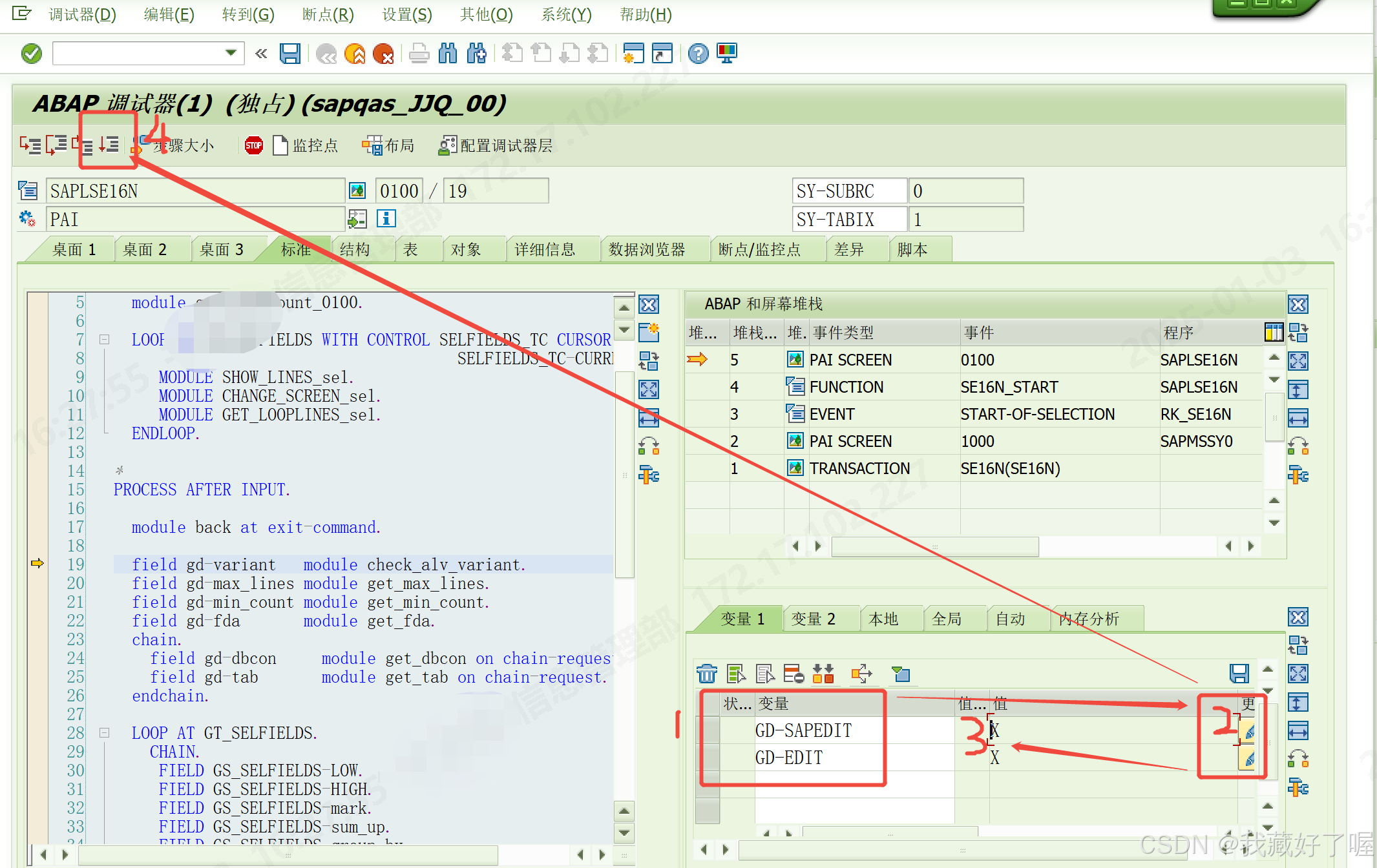Switch to the 变量 2 tab
Viewport: 1377px width, 868px height.
click(x=813, y=619)
